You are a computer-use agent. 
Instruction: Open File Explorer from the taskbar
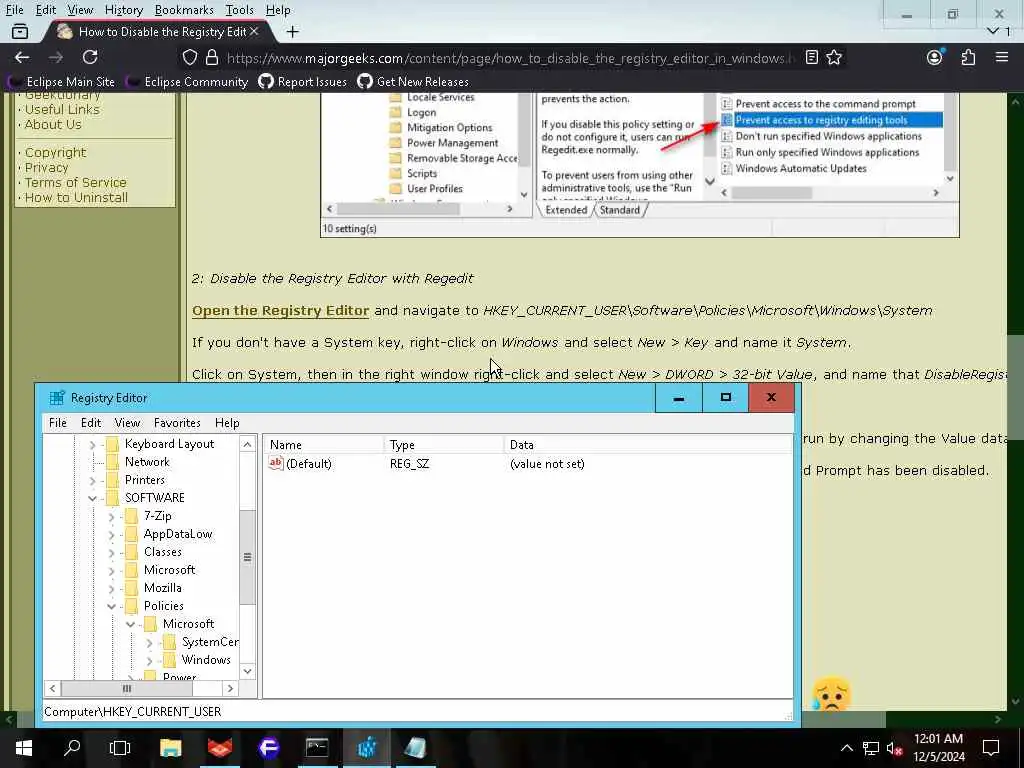pyautogui.click(x=170, y=747)
